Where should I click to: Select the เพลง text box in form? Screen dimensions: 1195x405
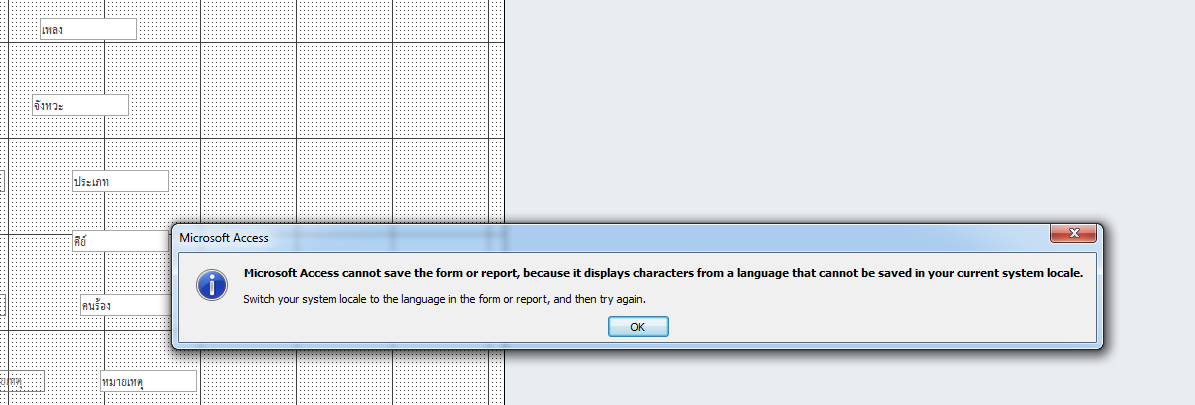[88, 30]
